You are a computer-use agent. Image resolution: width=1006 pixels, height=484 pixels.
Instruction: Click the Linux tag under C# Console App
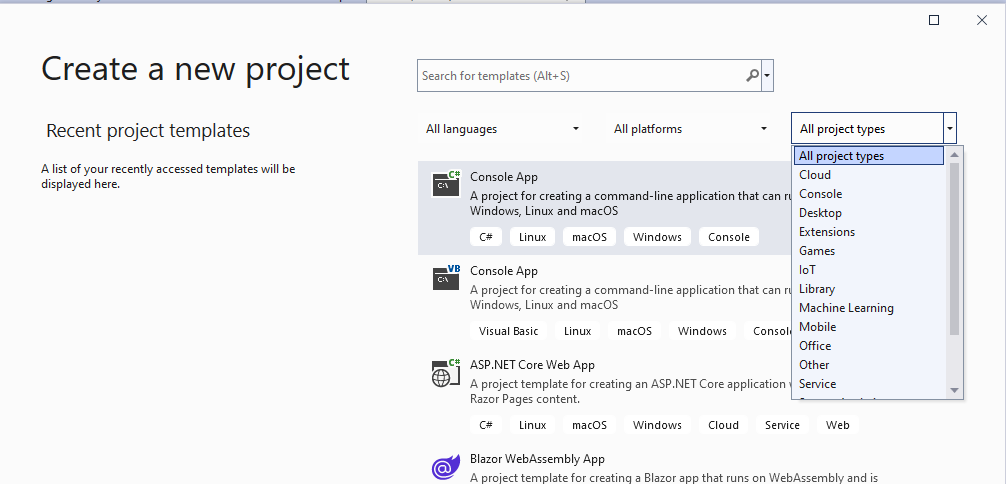[533, 237]
